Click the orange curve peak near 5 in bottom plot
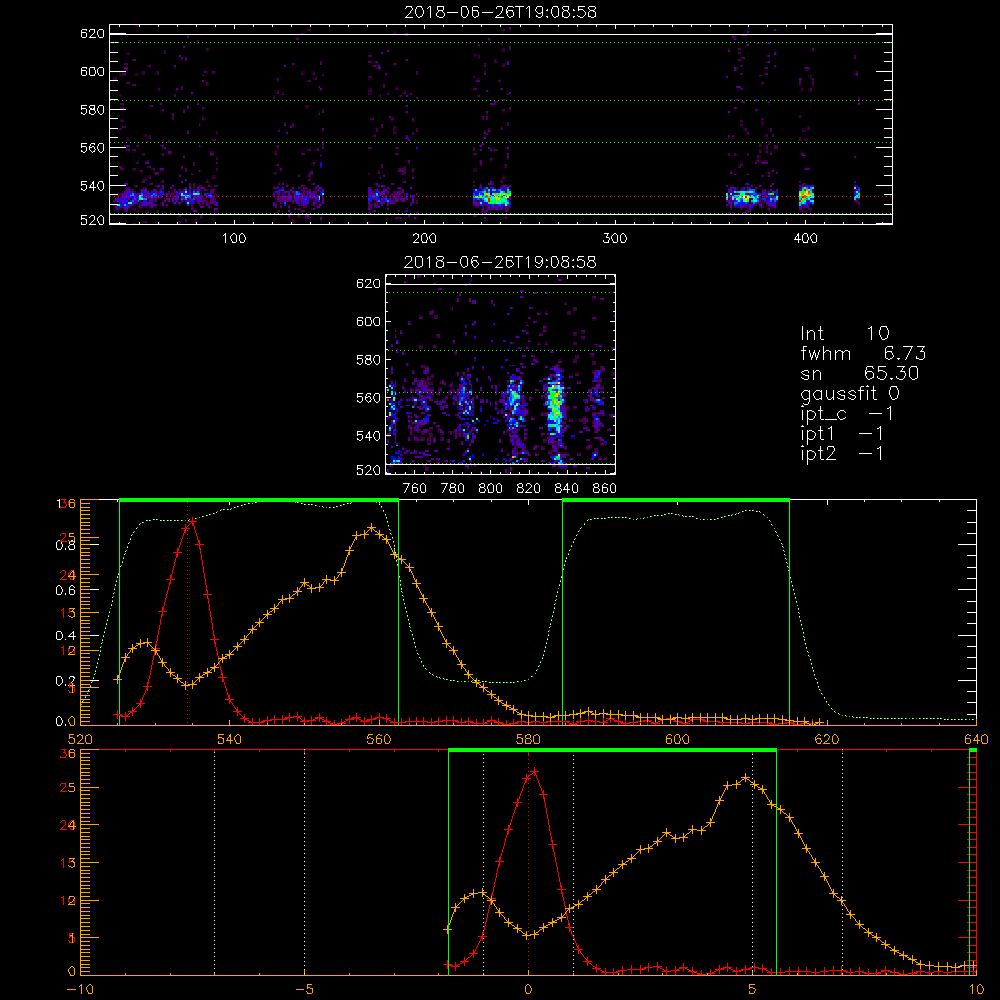Viewport: 1000px width, 1000px height. click(746, 777)
